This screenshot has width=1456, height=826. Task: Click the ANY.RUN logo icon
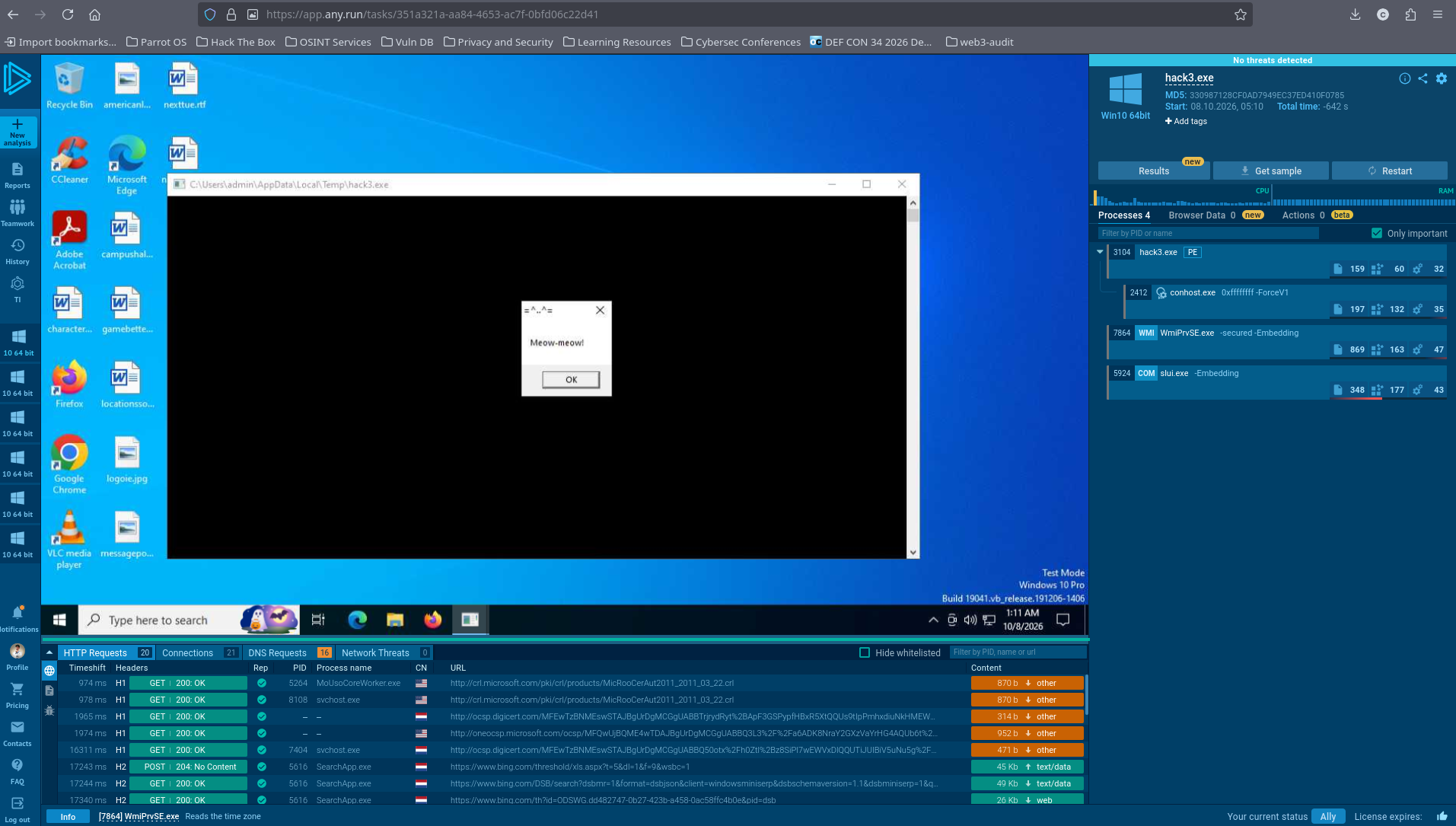point(18,79)
